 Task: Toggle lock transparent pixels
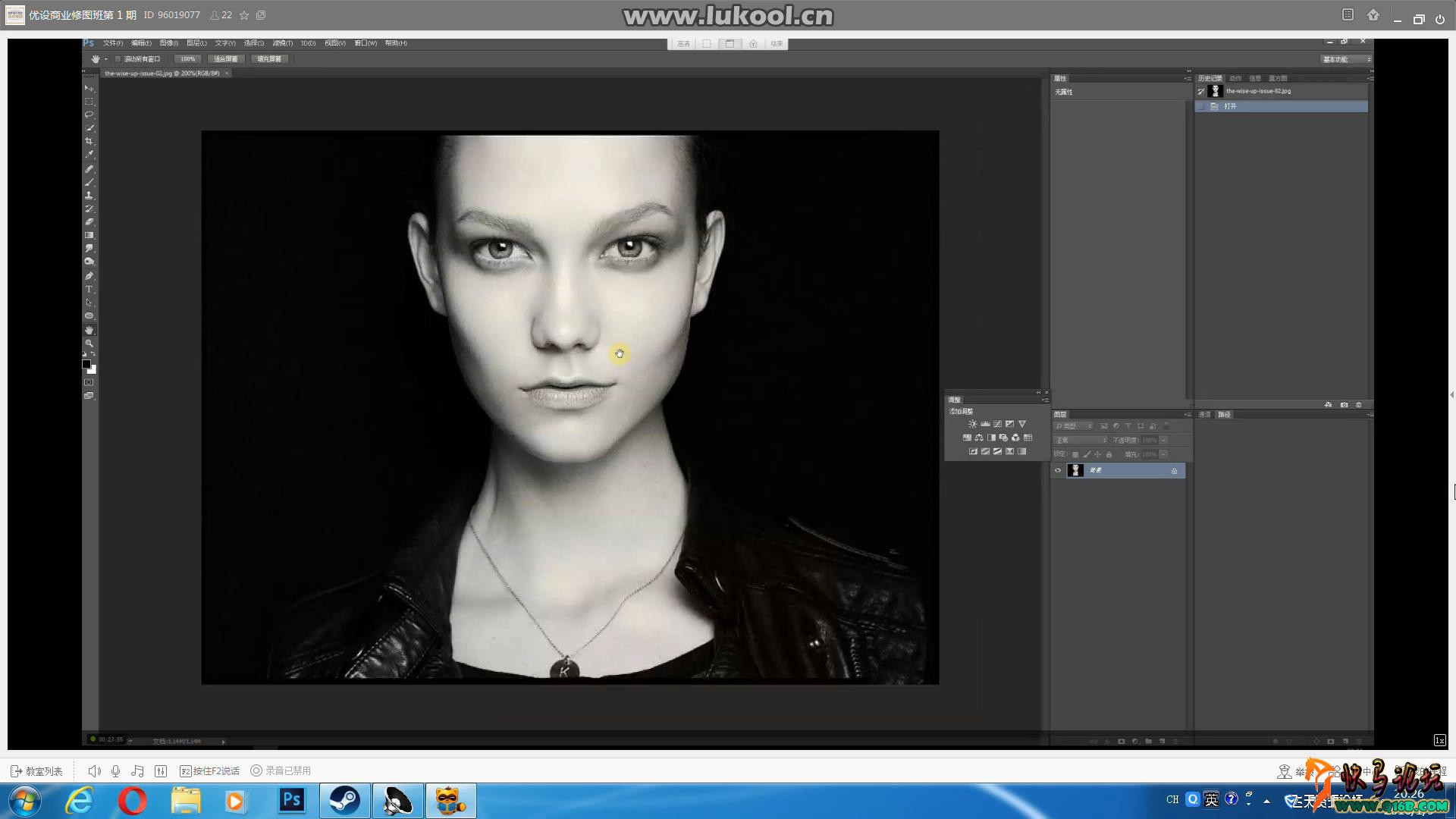(1075, 454)
